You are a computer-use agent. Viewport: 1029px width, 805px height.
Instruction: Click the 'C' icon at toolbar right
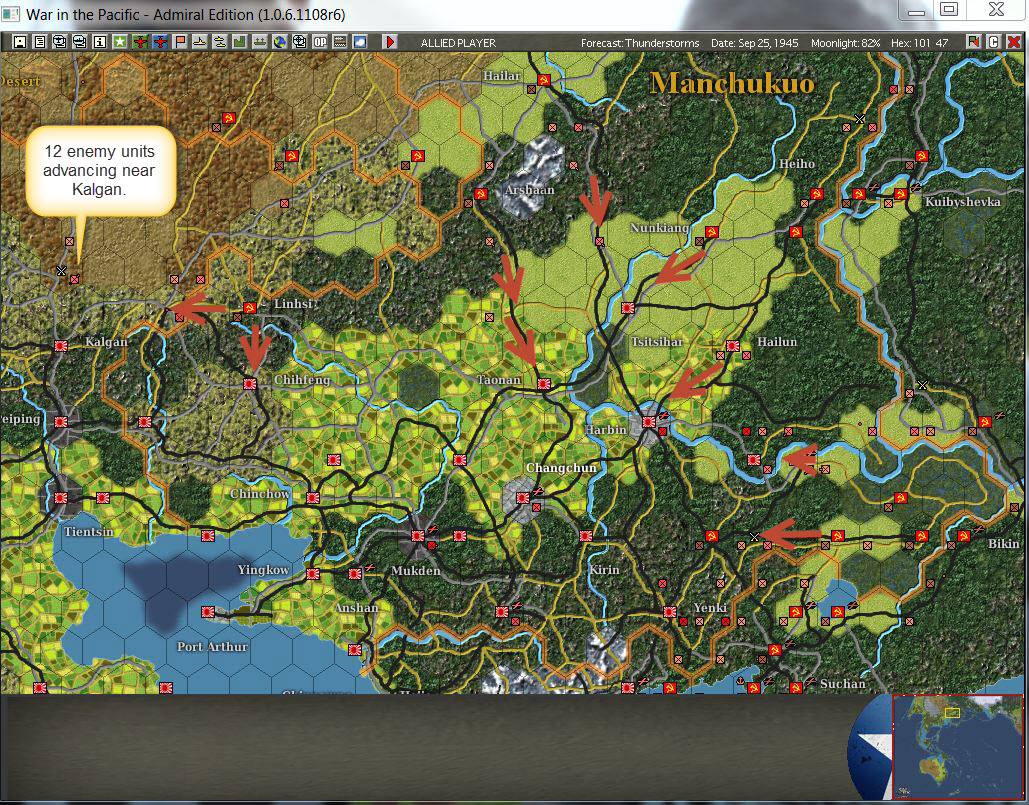[994, 42]
